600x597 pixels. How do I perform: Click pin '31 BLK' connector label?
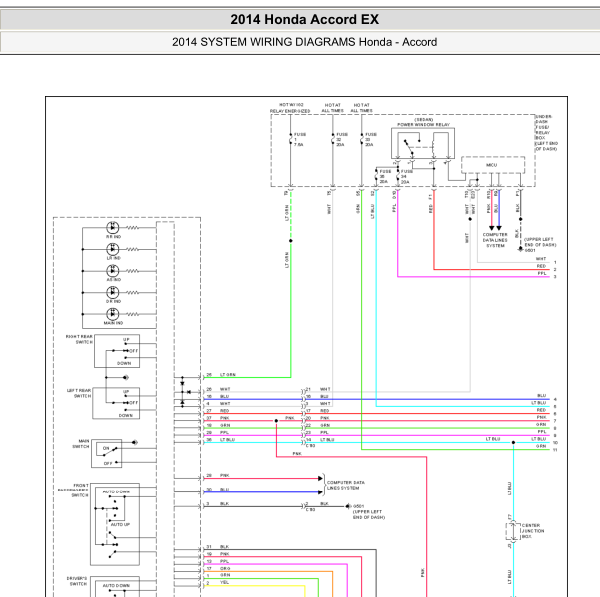(218, 547)
